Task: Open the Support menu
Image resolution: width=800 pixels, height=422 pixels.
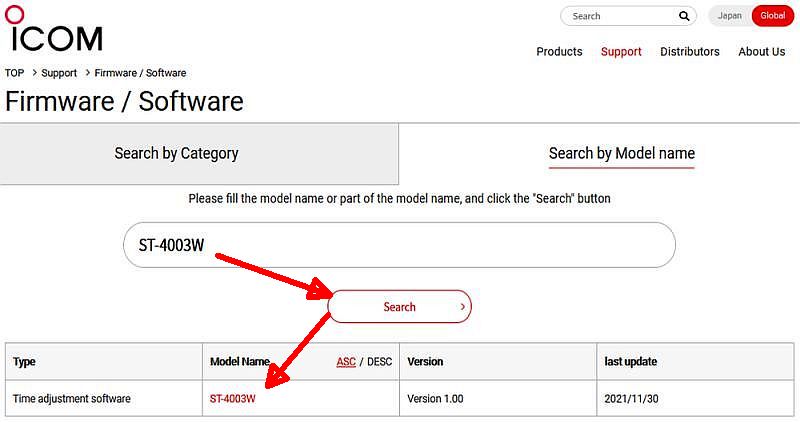Action: [621, 52]
